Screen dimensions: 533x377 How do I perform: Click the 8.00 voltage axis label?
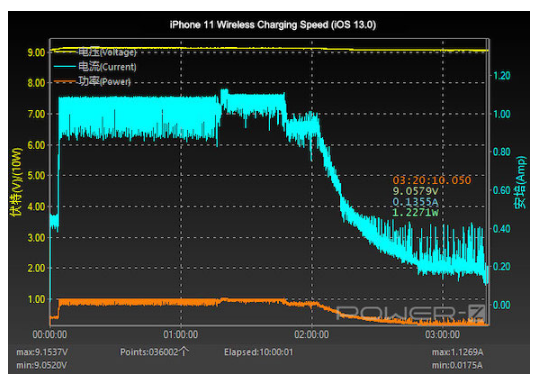(36, 83)
